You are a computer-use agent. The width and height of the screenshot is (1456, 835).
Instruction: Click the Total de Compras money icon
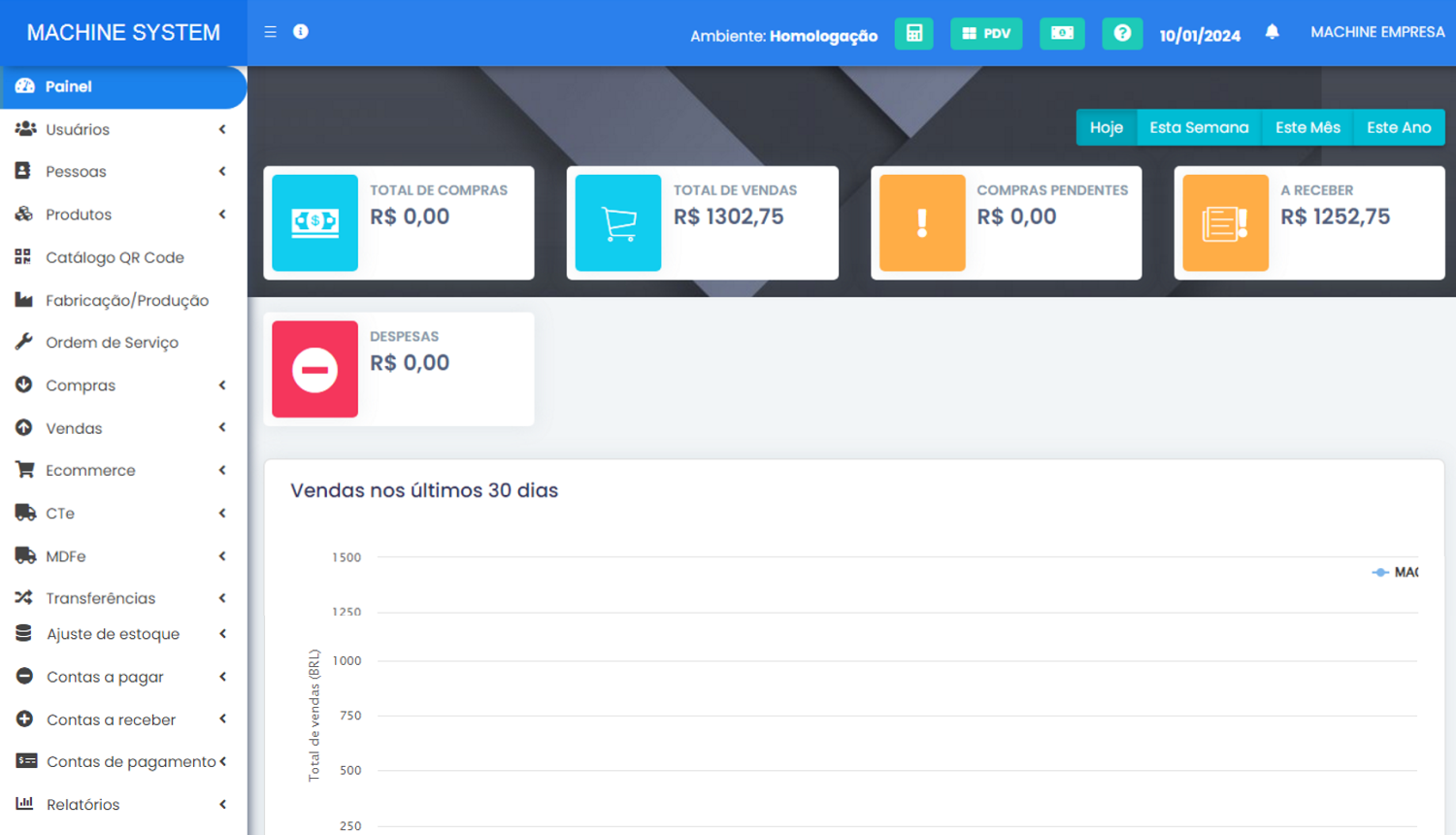tap(314, 222)
